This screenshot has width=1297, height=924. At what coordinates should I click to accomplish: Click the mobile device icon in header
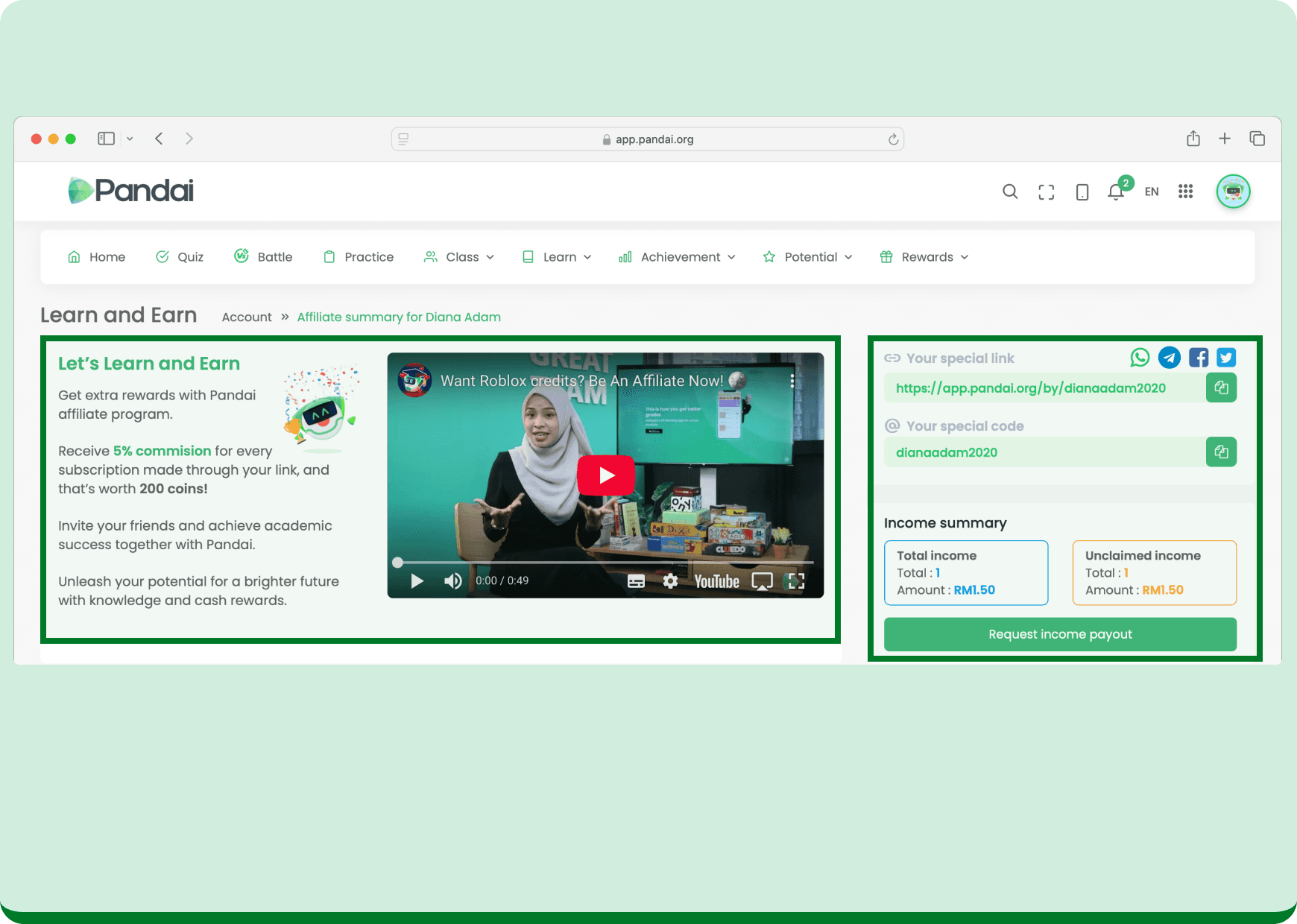[1082, 192]
